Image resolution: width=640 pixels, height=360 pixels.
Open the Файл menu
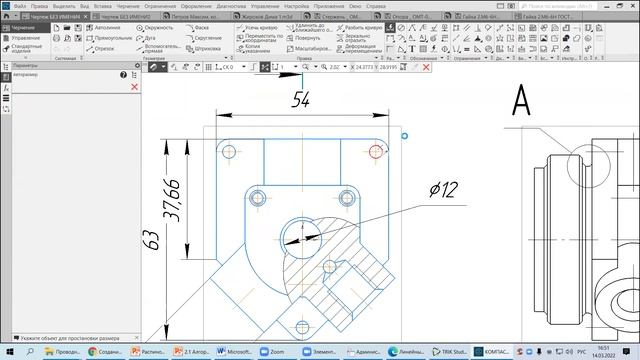click(20, 6)
